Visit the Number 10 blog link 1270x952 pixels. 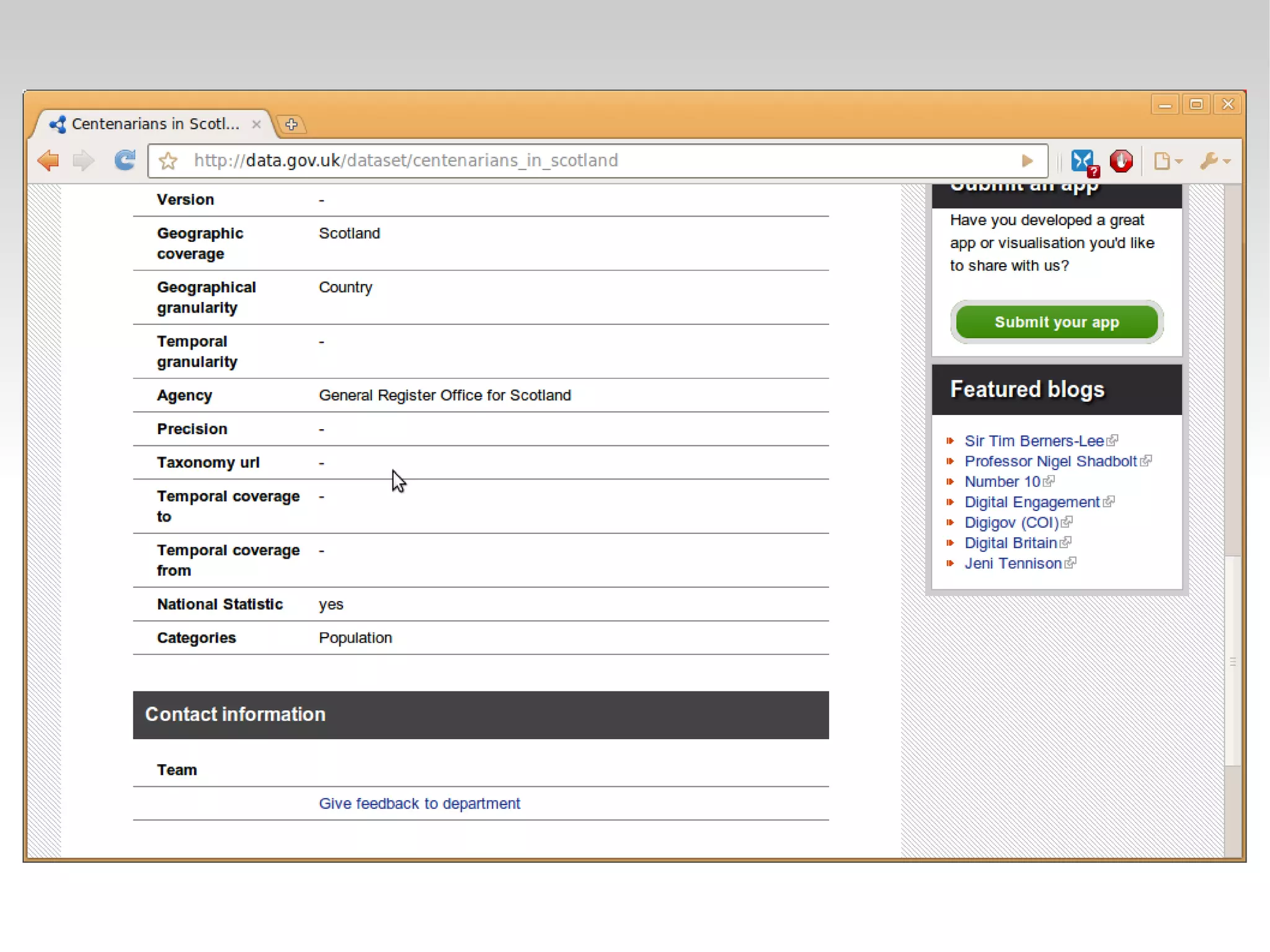coord(1002,482)
